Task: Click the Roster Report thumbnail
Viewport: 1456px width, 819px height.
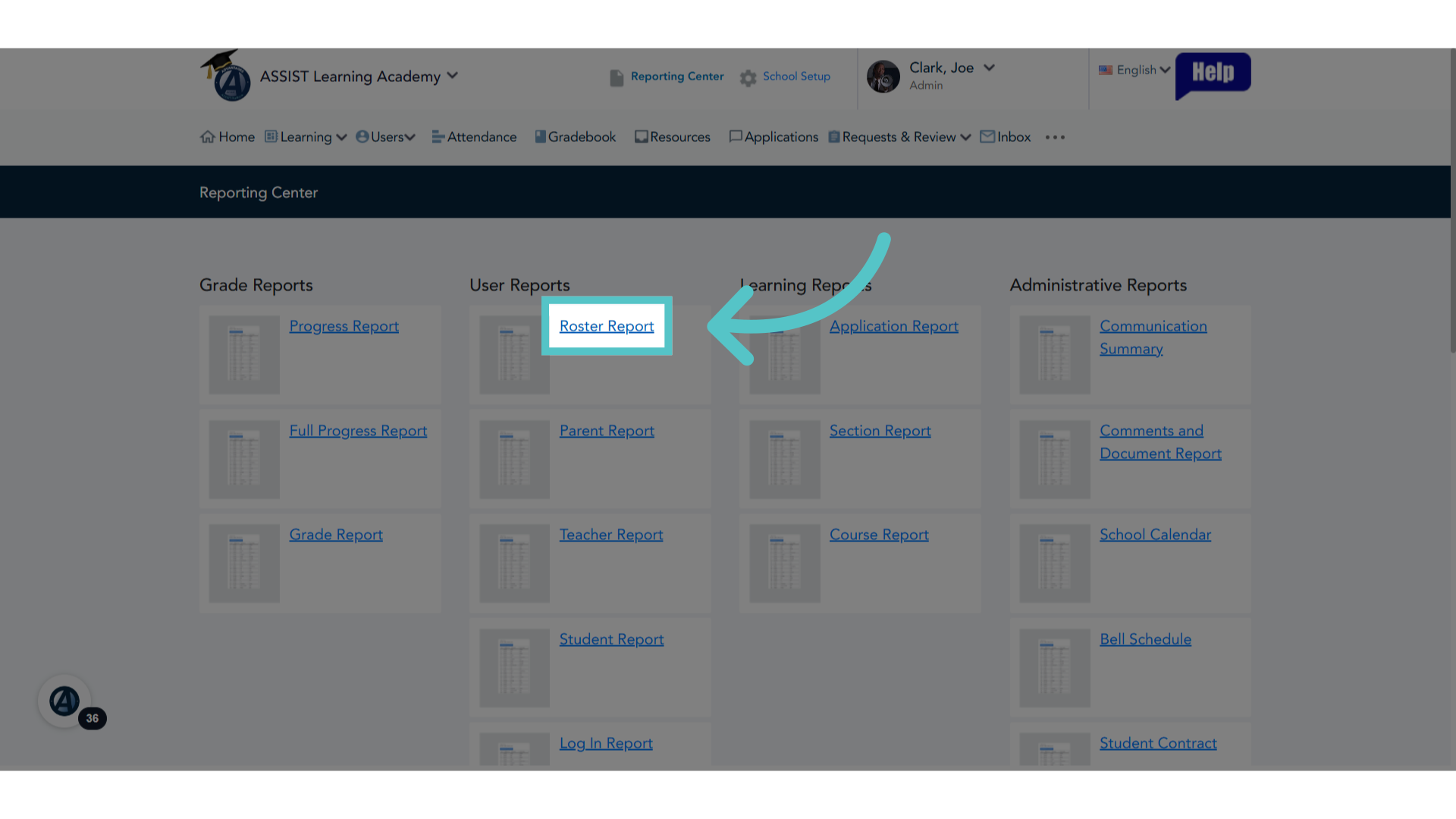Action: [514, 355]
